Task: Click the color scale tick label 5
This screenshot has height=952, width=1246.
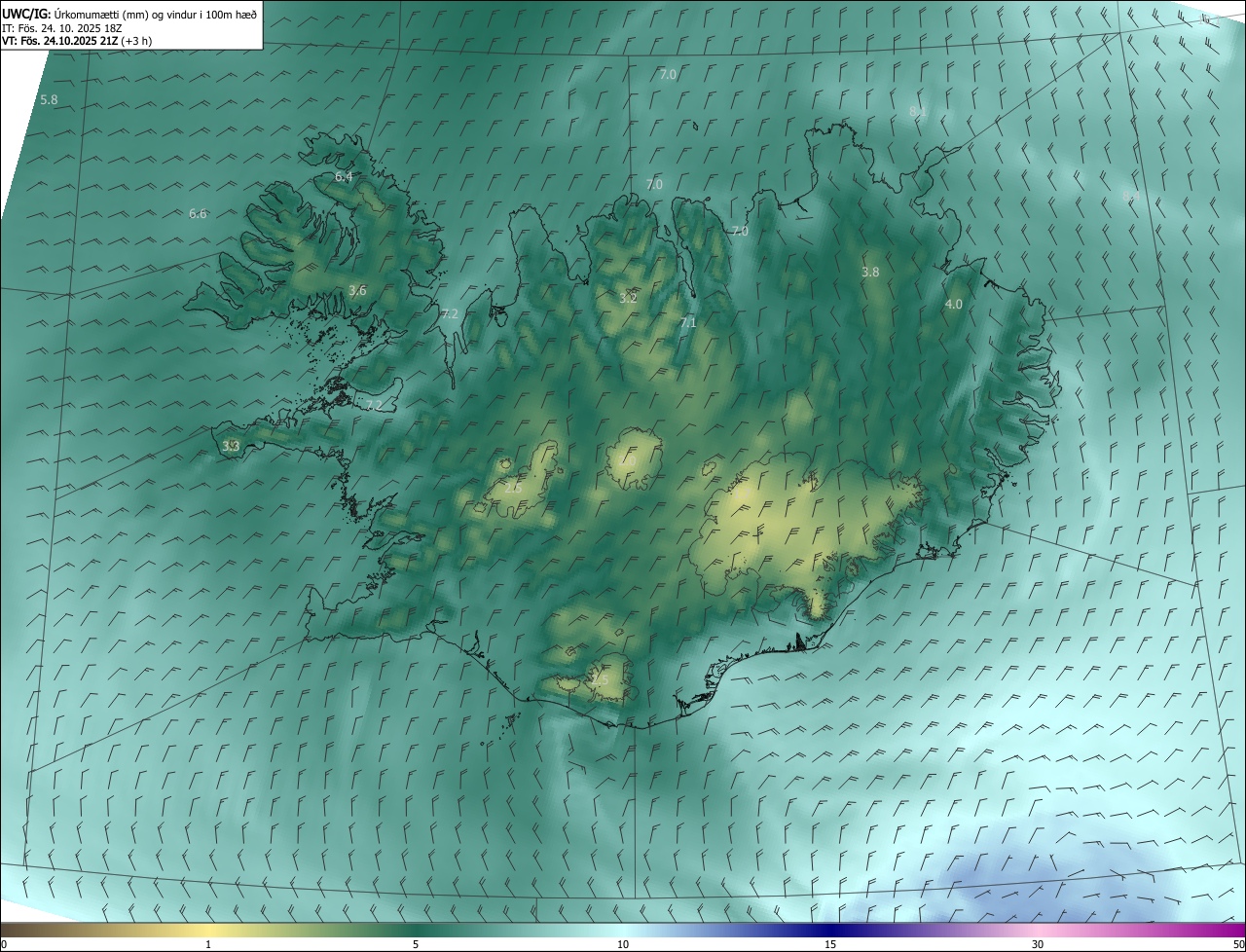Action: (x=416, y=944)
